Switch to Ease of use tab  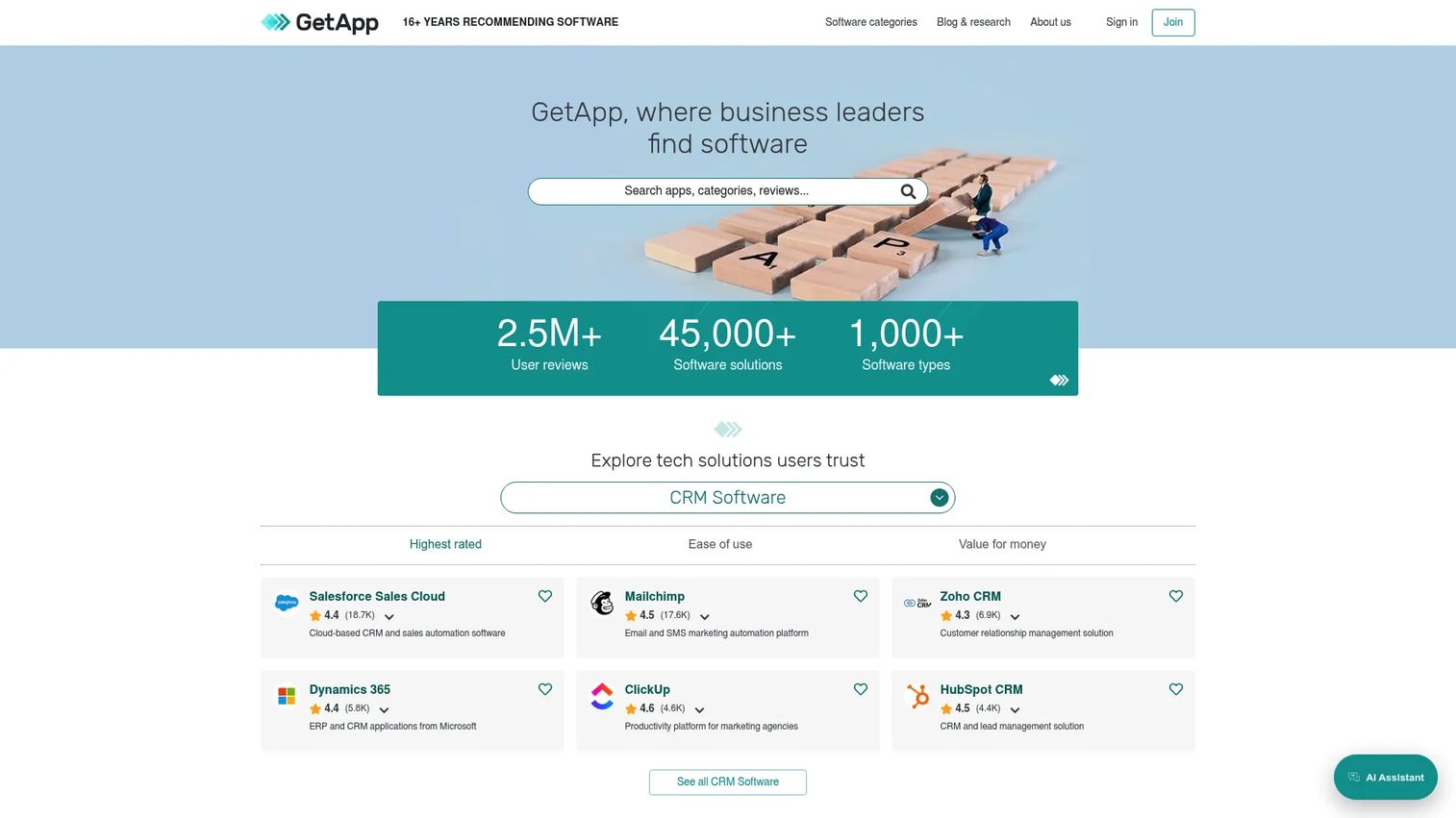pyautogui.click(x=720, y=544)
